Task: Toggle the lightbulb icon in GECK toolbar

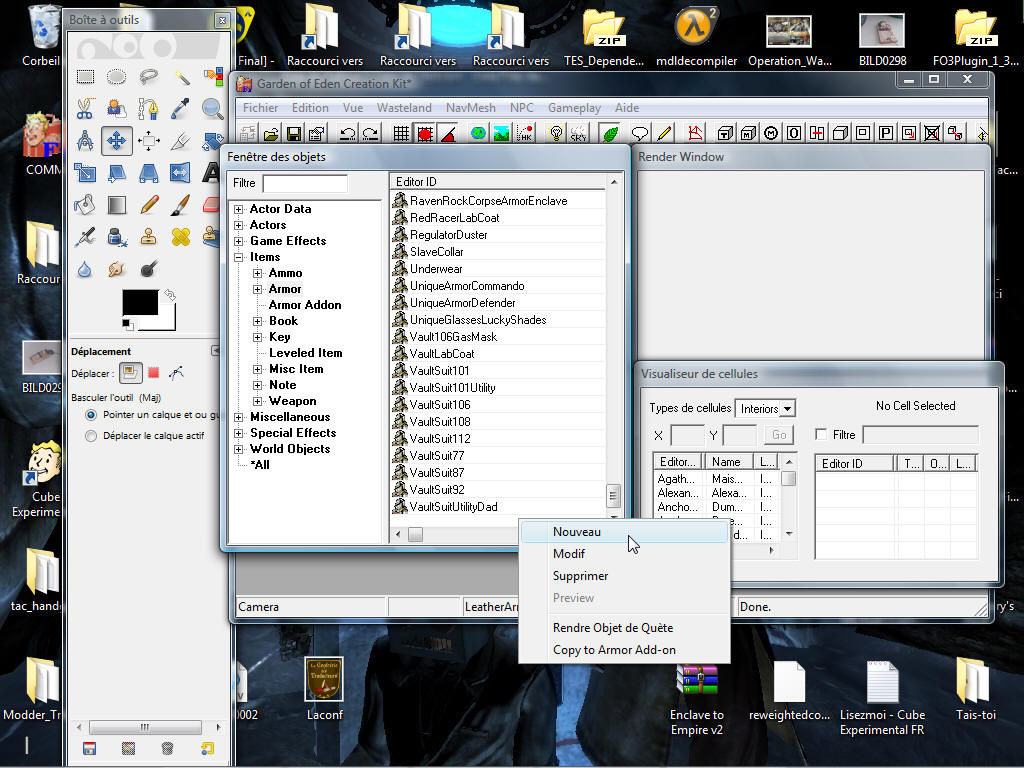Action: point(556,134)
